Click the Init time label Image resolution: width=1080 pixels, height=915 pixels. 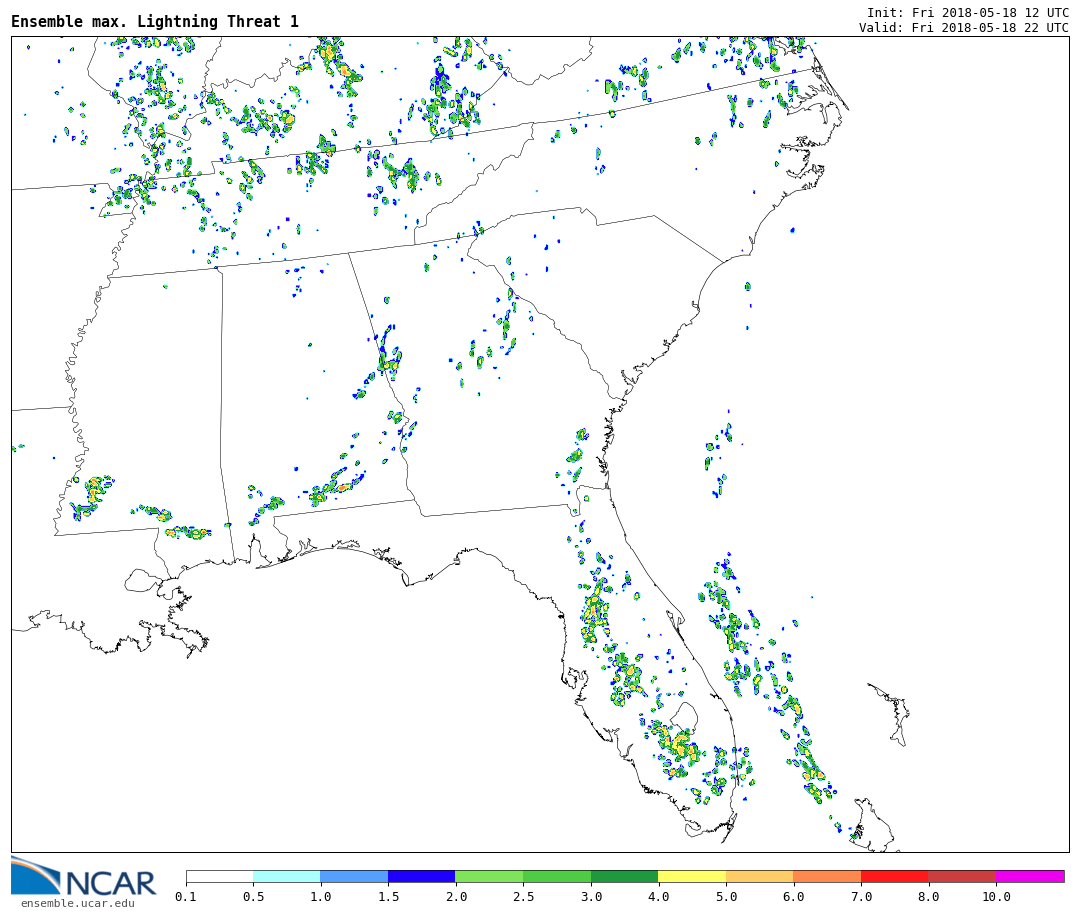pyautogui.click(x=967, y=12)
